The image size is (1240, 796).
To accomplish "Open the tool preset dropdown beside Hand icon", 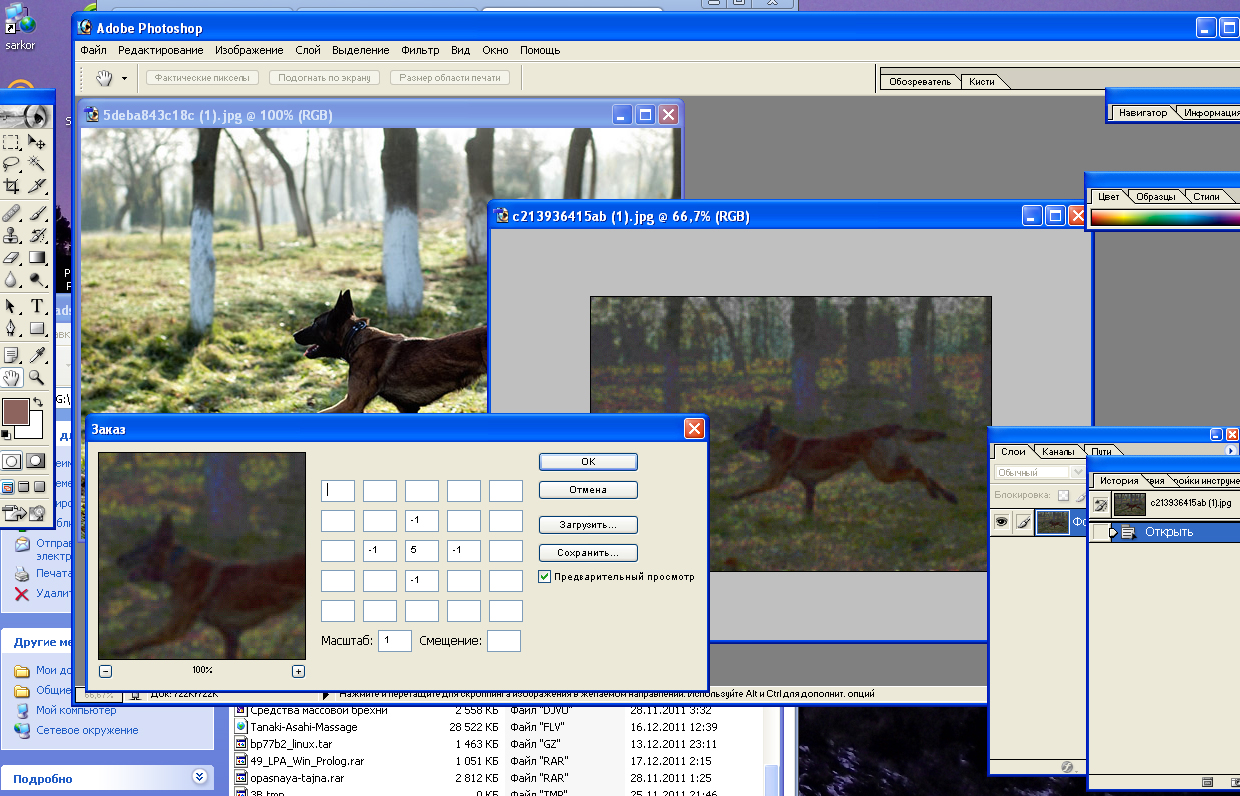I will click(125, 78).
